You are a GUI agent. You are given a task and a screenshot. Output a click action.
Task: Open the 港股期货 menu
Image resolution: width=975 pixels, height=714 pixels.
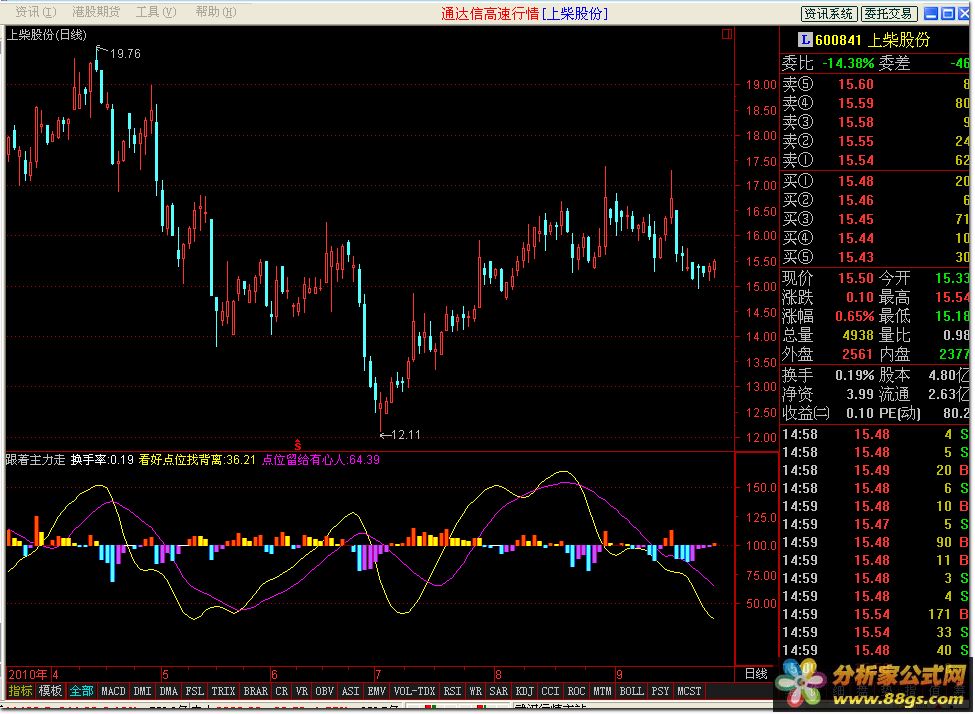(x=96, y=12)
